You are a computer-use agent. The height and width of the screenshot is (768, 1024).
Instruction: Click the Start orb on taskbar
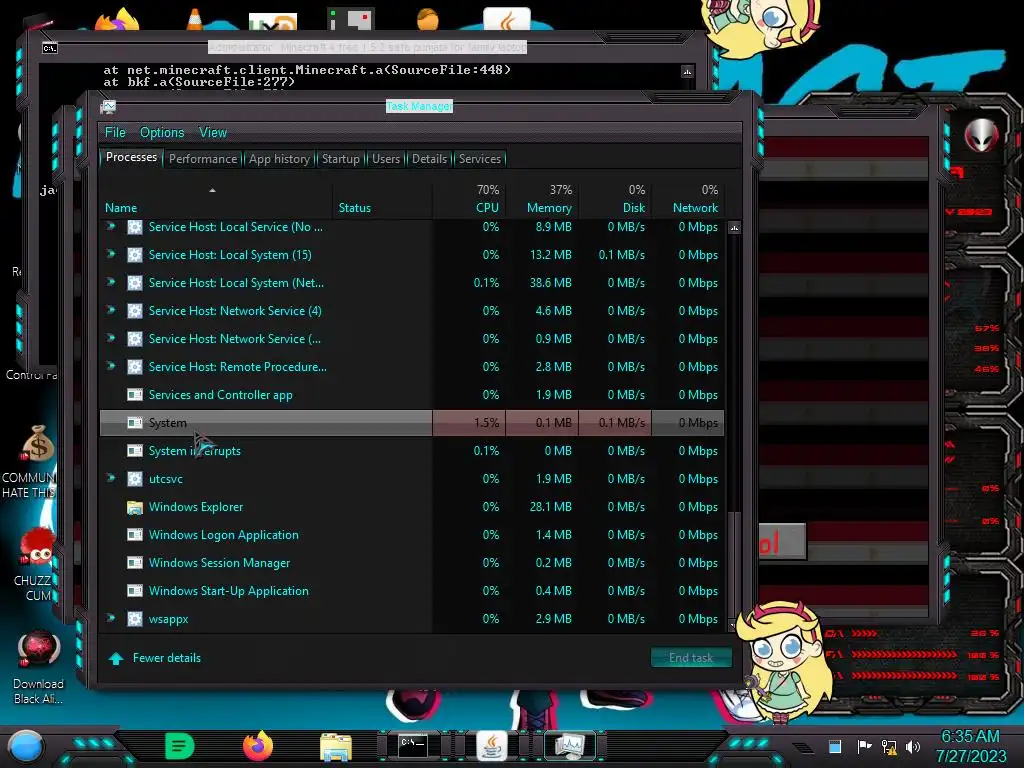coord(25,747)
